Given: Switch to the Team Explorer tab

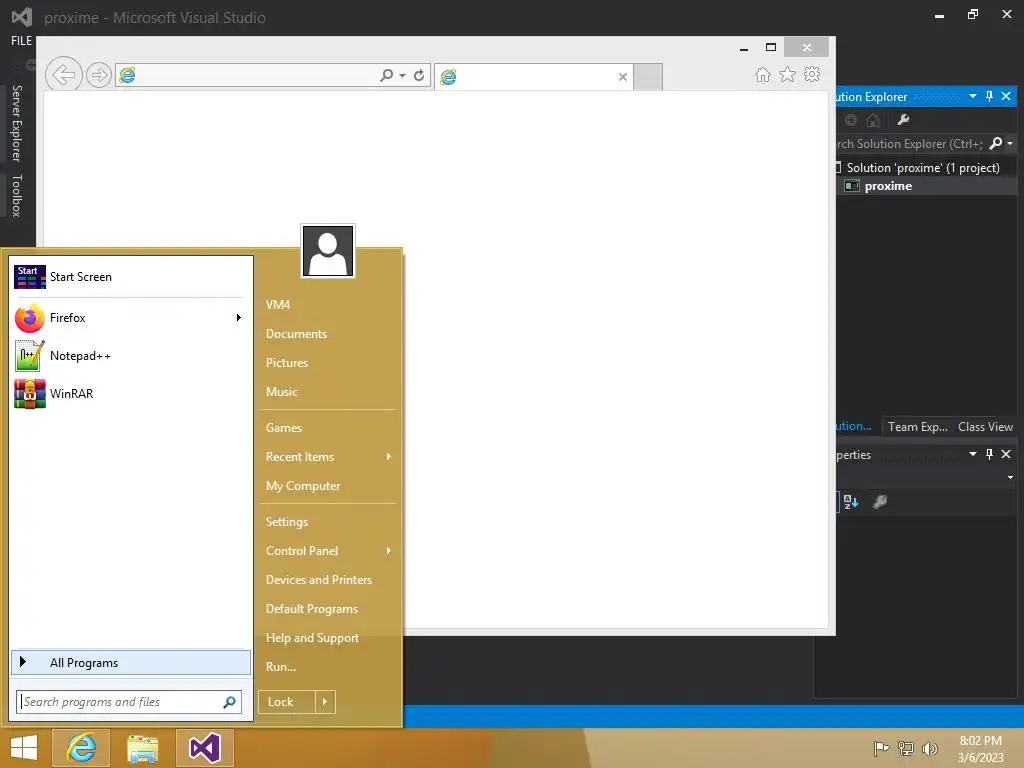Looking at the screenshot, I should coord(918,426).
